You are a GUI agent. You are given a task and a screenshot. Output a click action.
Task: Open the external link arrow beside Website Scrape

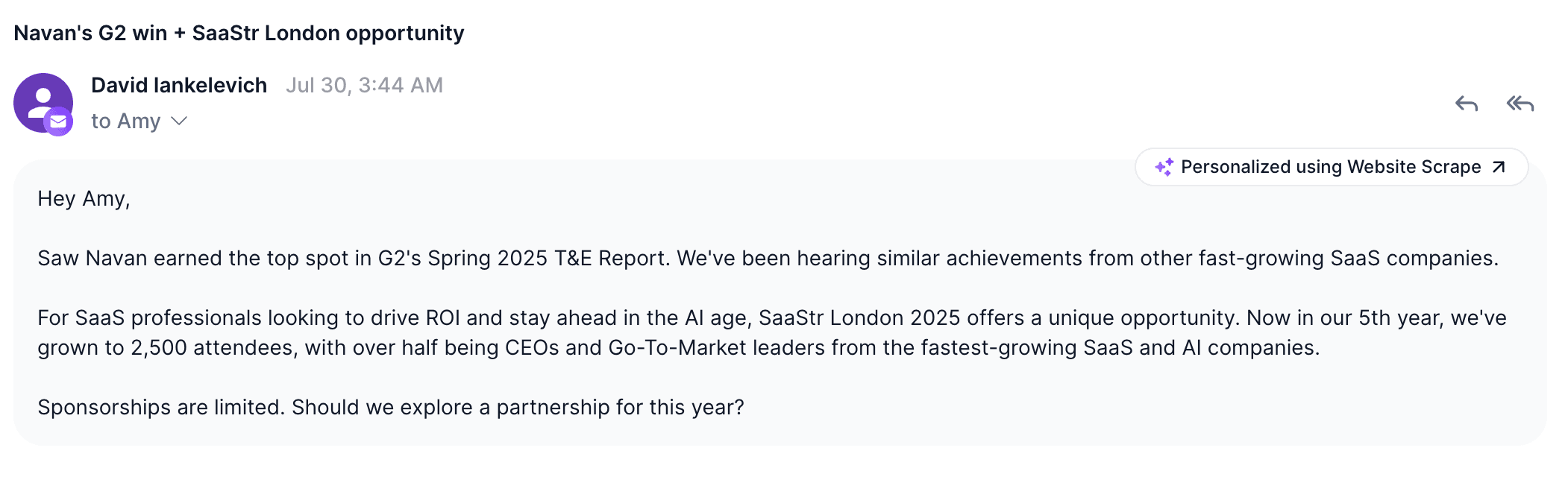point(1499,167)
